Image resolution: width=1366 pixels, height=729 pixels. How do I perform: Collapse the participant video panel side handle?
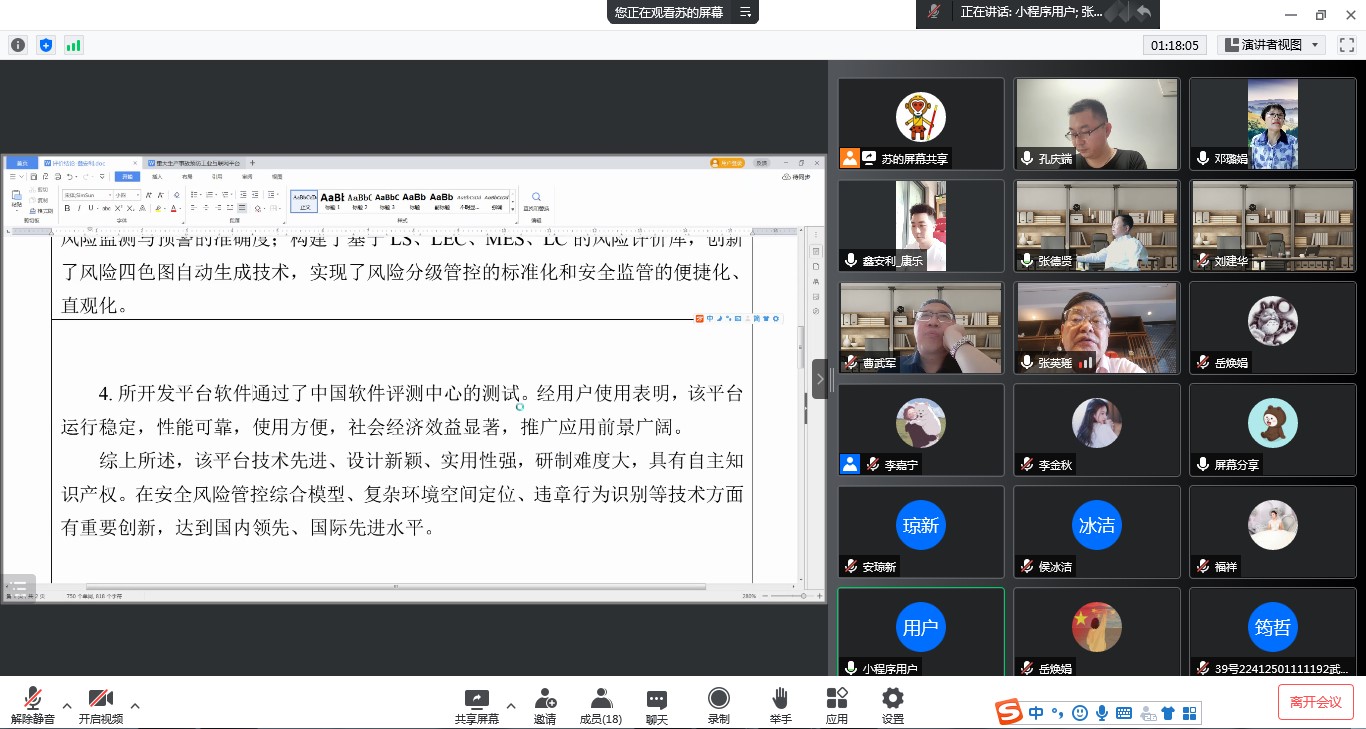pos(820,379)
